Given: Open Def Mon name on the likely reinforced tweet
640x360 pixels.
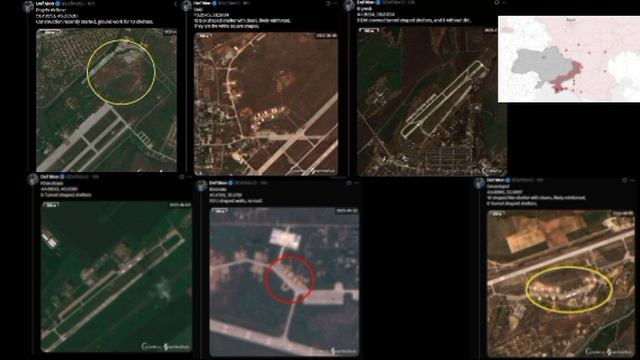Looking at the screenshot, I should (496, 180).
